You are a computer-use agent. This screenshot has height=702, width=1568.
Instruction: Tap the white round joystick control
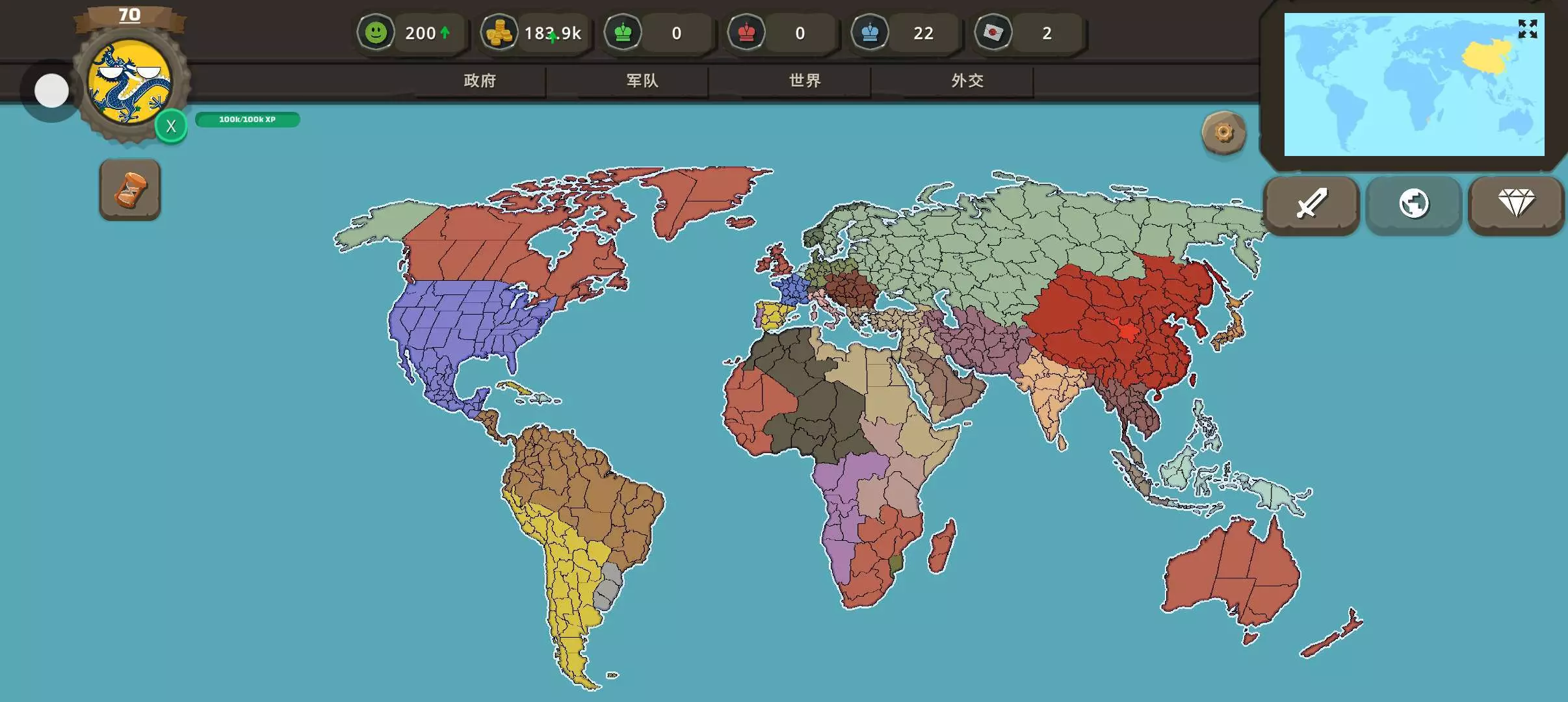(x=51, y=90)
